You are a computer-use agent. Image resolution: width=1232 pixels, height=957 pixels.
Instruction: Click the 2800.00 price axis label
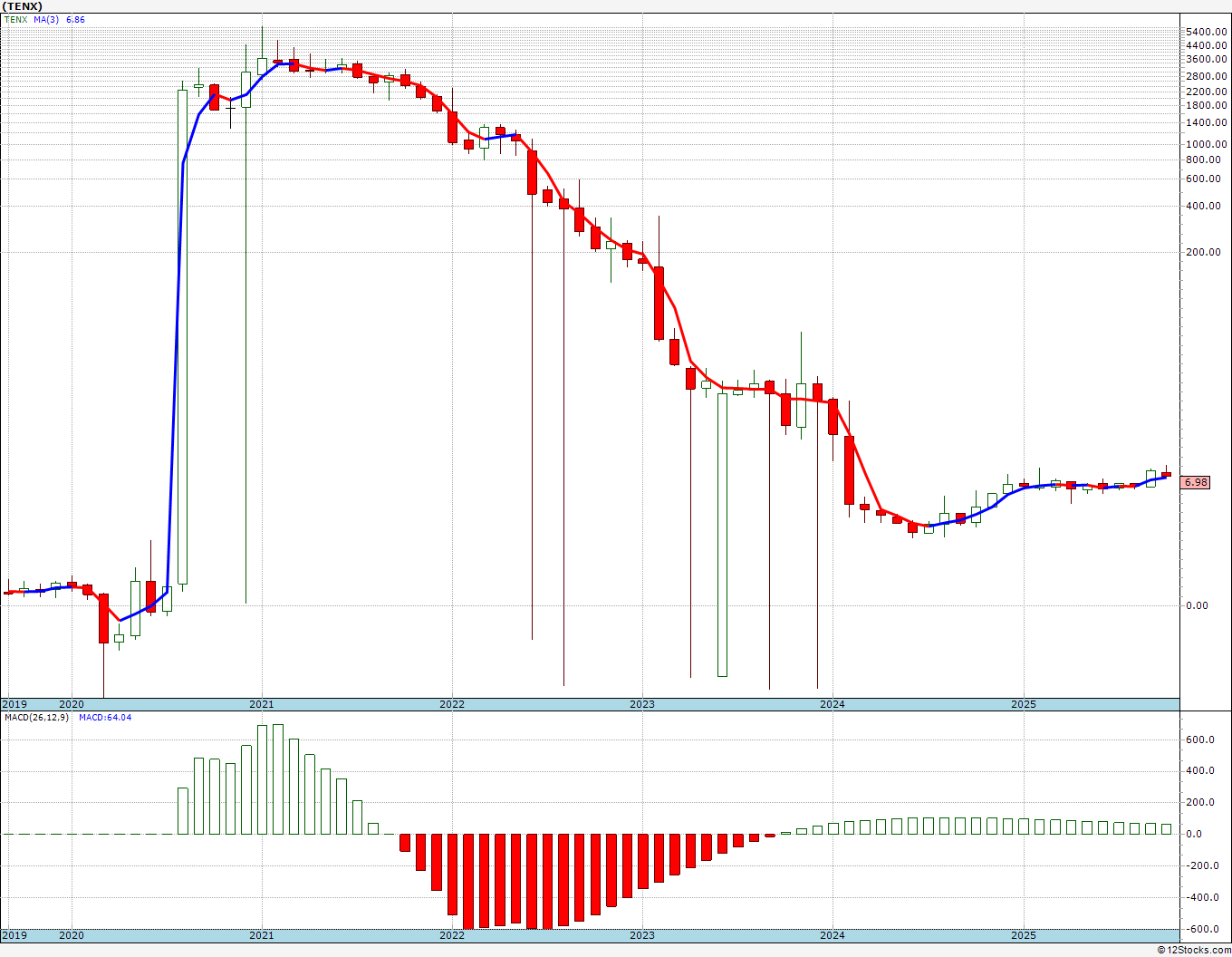coord(1207,75)
